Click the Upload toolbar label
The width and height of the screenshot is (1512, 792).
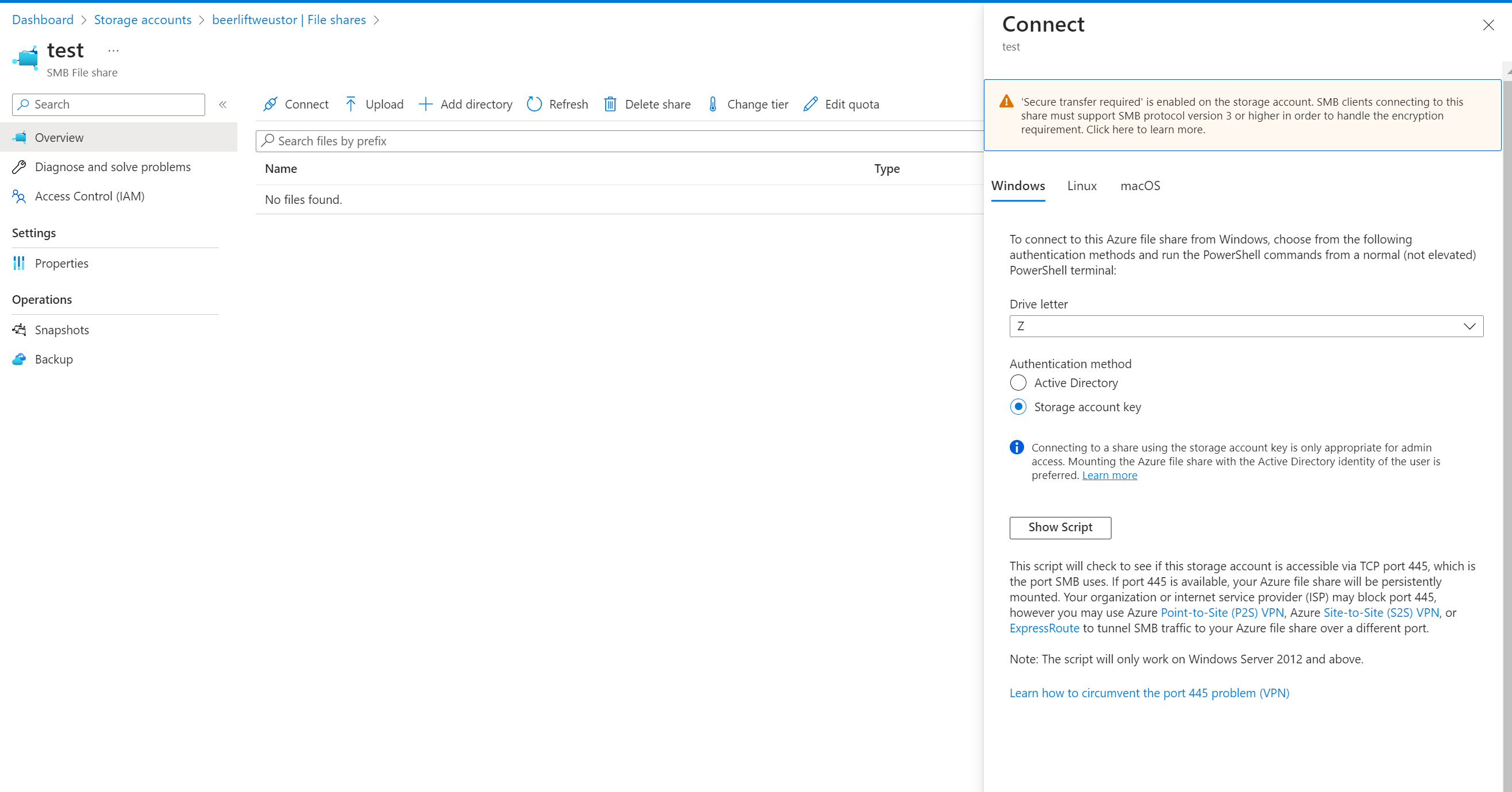[384, 105]
